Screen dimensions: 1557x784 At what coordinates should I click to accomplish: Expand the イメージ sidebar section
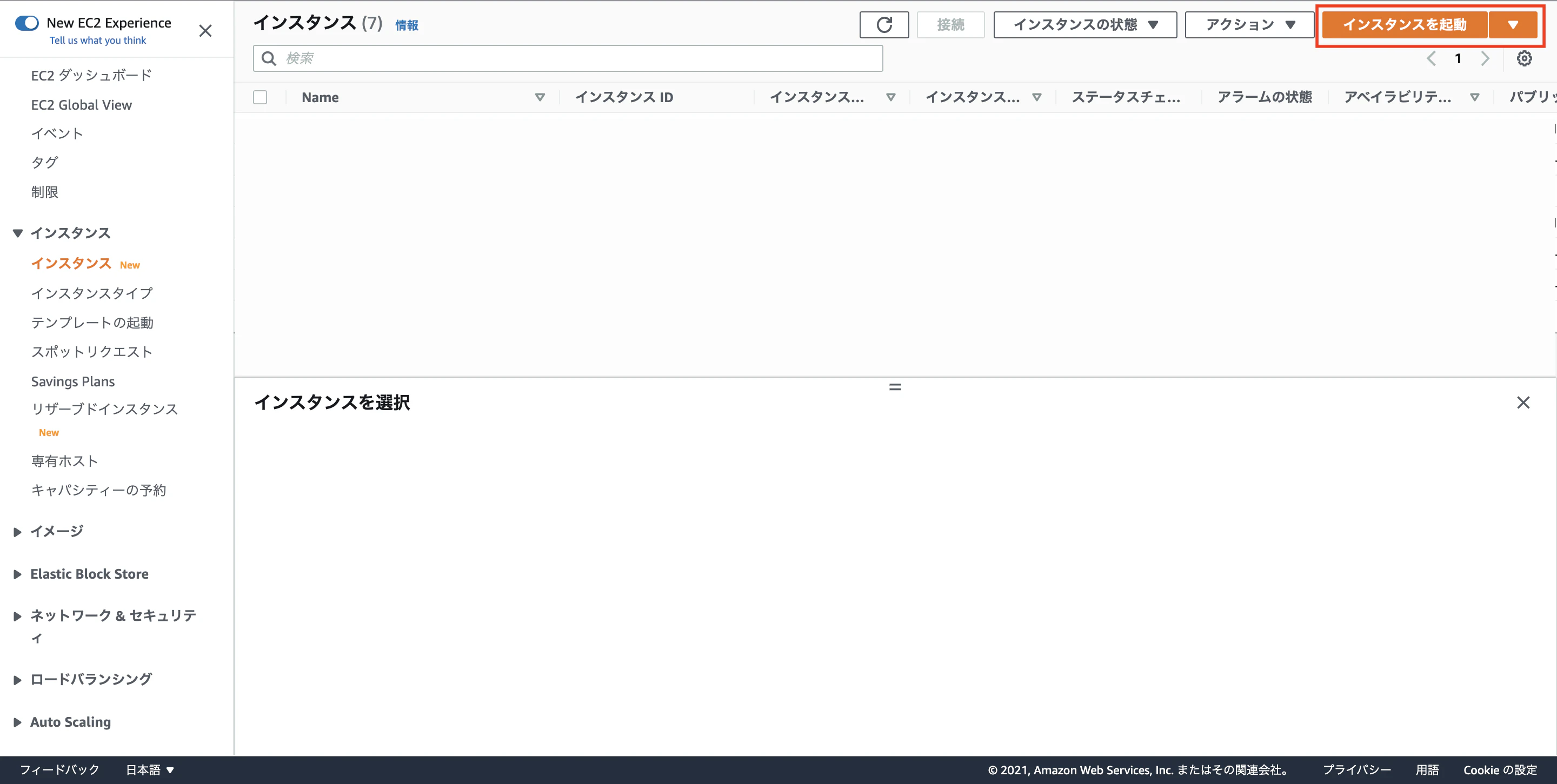pos(17,532)
